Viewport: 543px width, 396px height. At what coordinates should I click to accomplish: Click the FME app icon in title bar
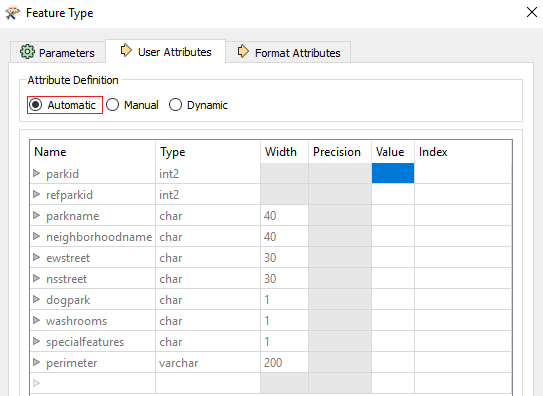pos(12,13)
